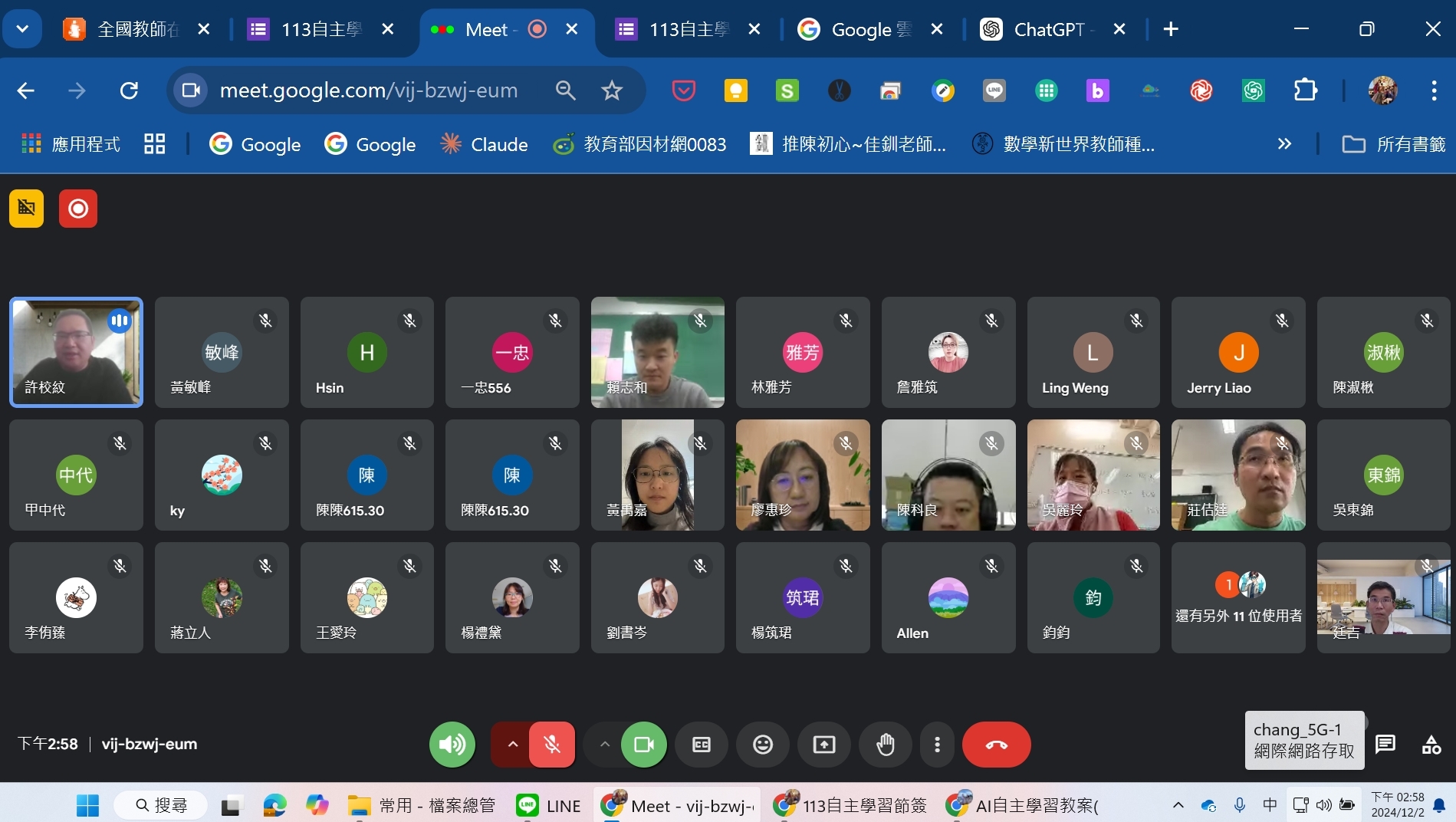Image resolution: width=1456 pixels, height=822 pixels.
Task: Open the chat messages panel icon
Action: coord(1385,744)
